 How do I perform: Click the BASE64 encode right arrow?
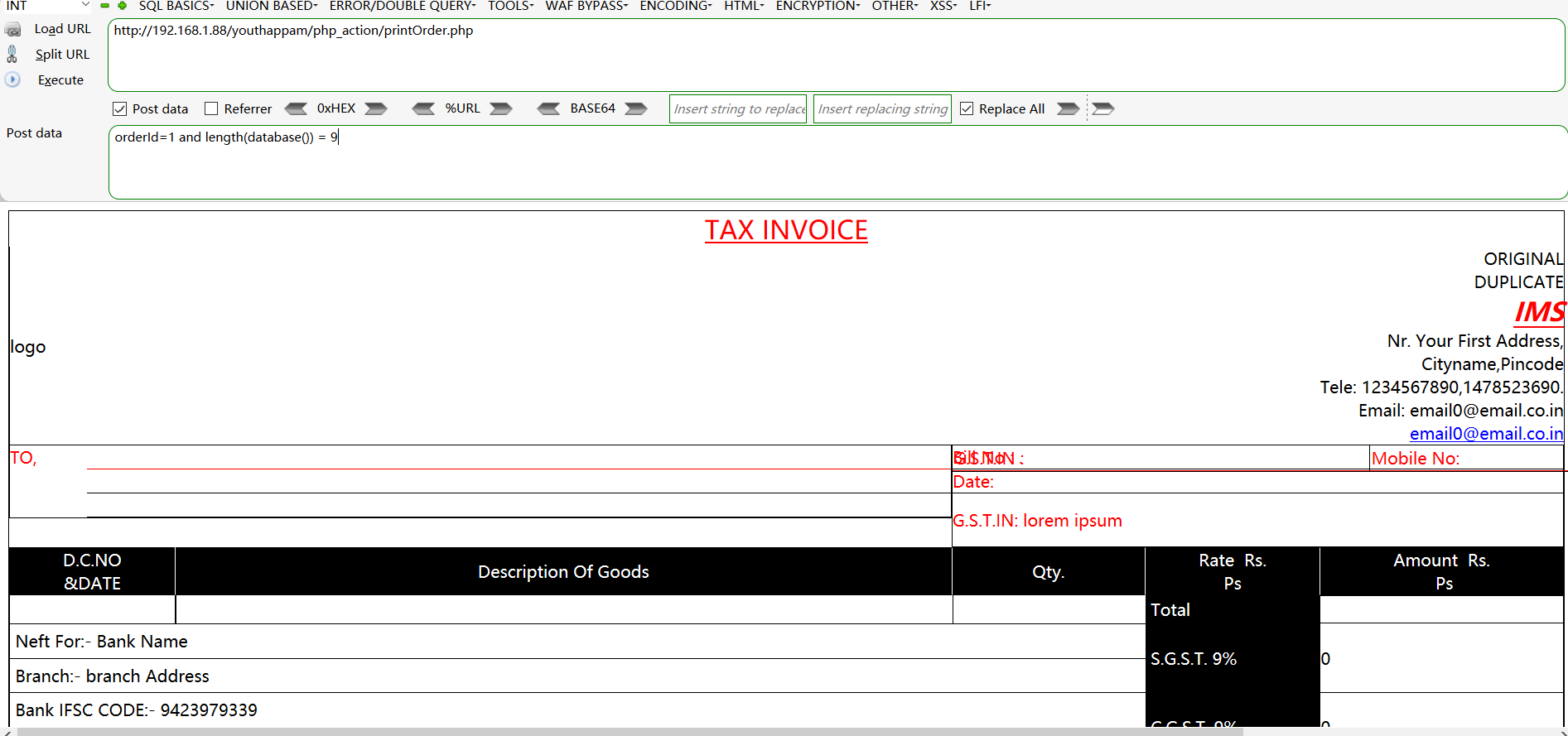(x=636, y=108)
